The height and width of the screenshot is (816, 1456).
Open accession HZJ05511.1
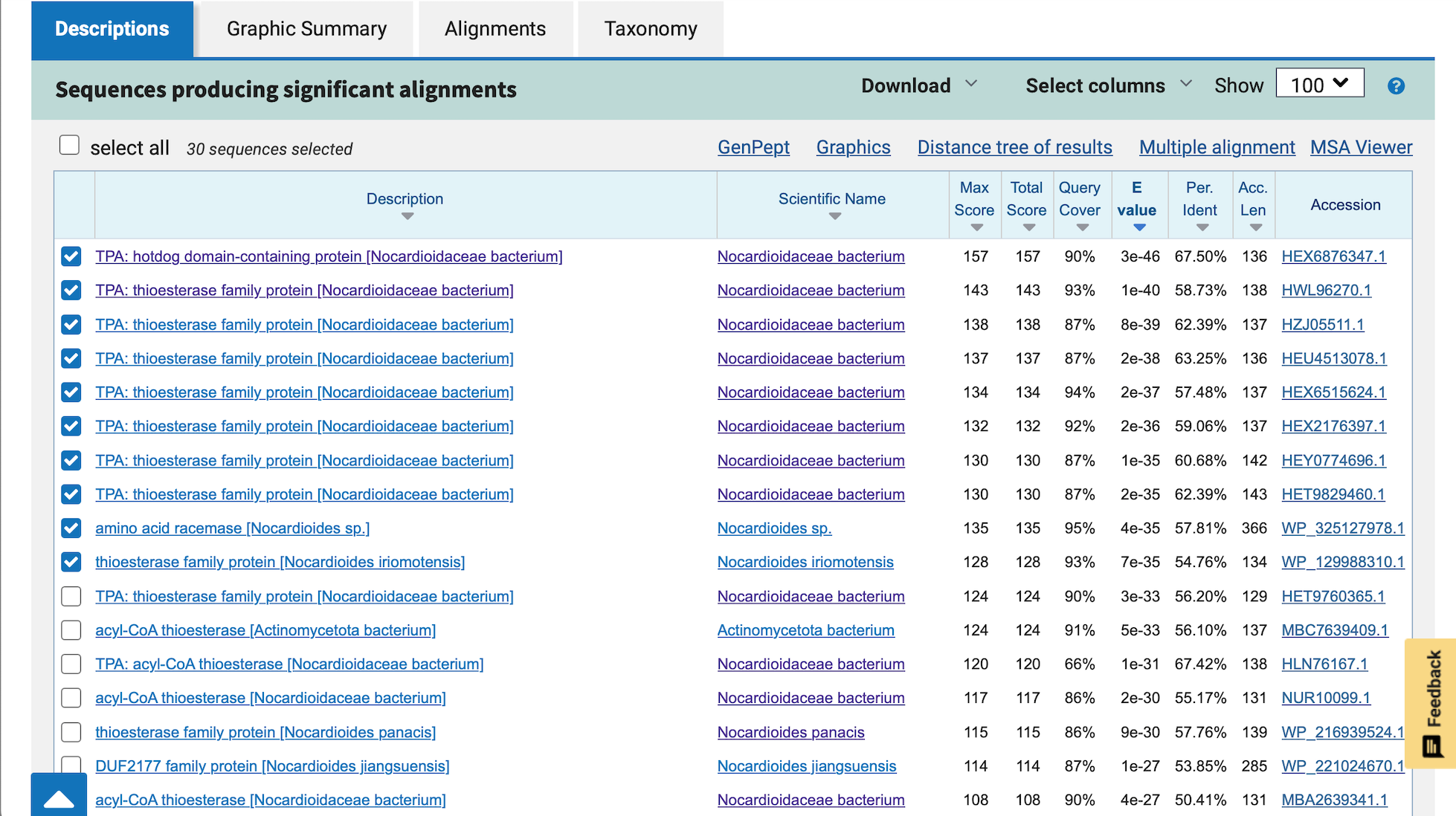[x=1323, y=325]
